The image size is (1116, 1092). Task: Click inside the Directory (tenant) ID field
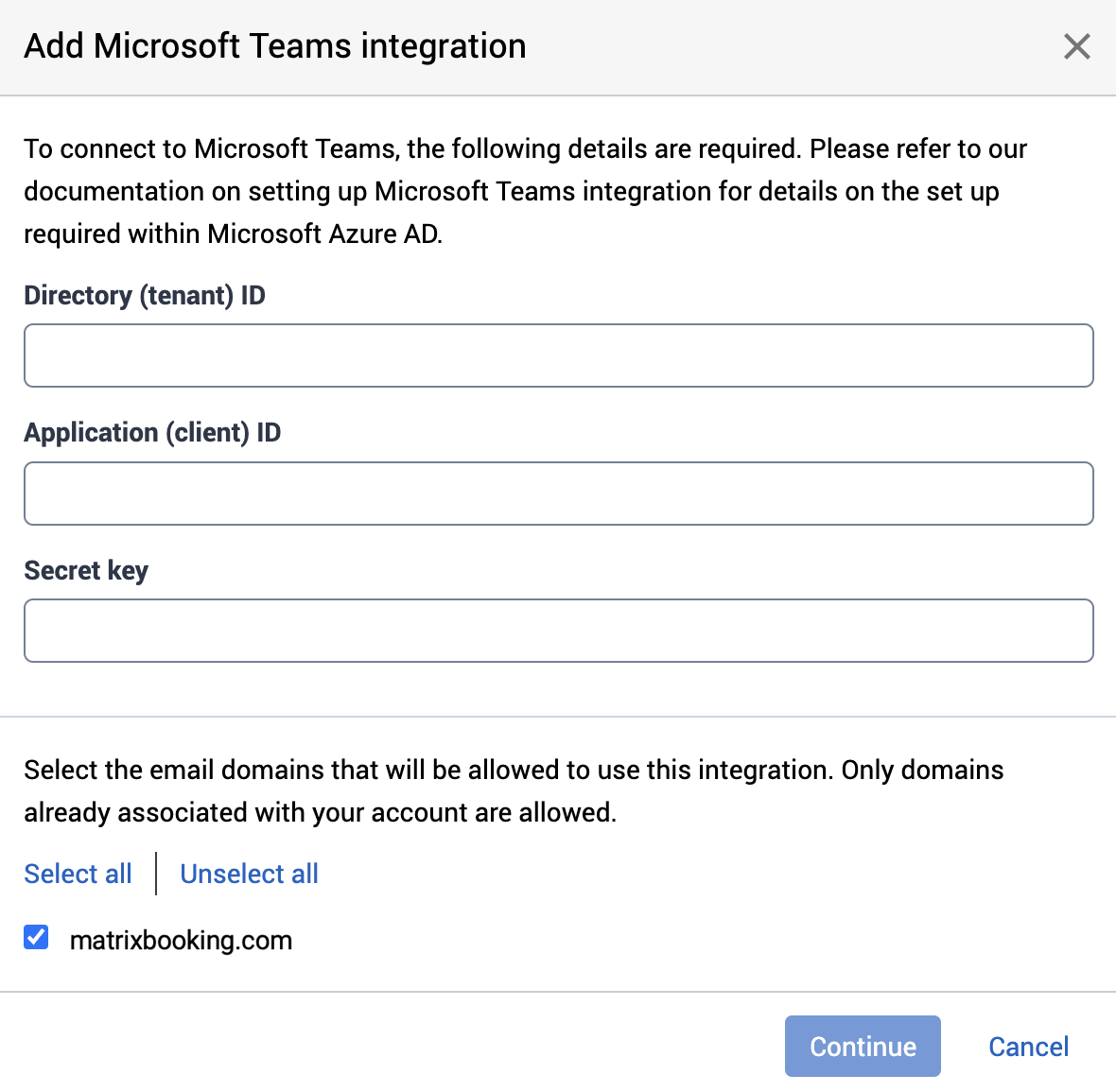pyautogui.click(x=558, y=355)
